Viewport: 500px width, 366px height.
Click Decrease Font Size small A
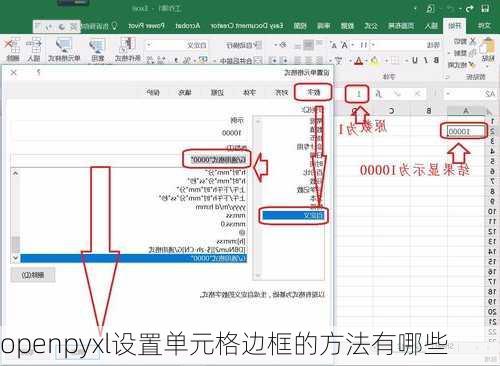pos(334,45)
